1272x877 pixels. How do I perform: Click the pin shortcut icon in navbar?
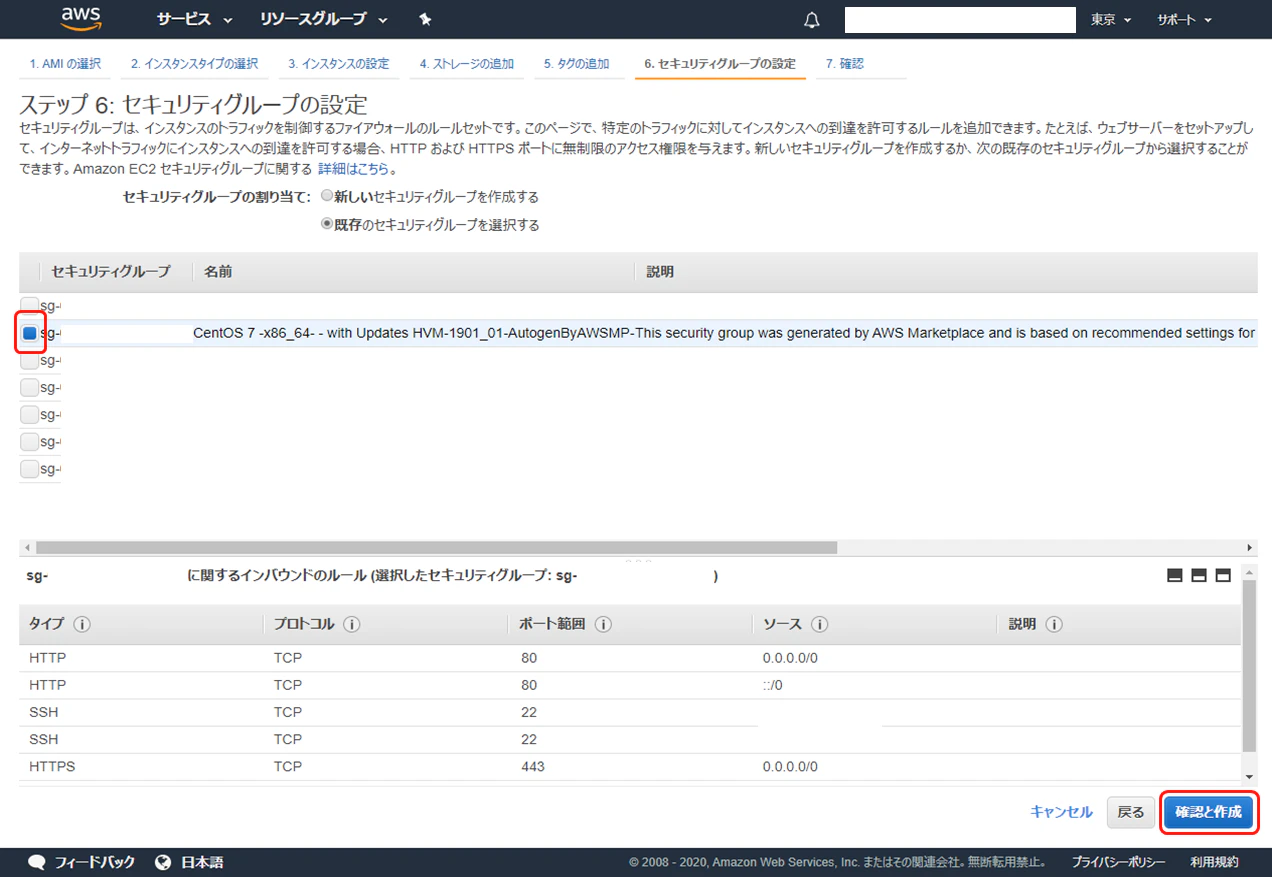click(424, 20)
